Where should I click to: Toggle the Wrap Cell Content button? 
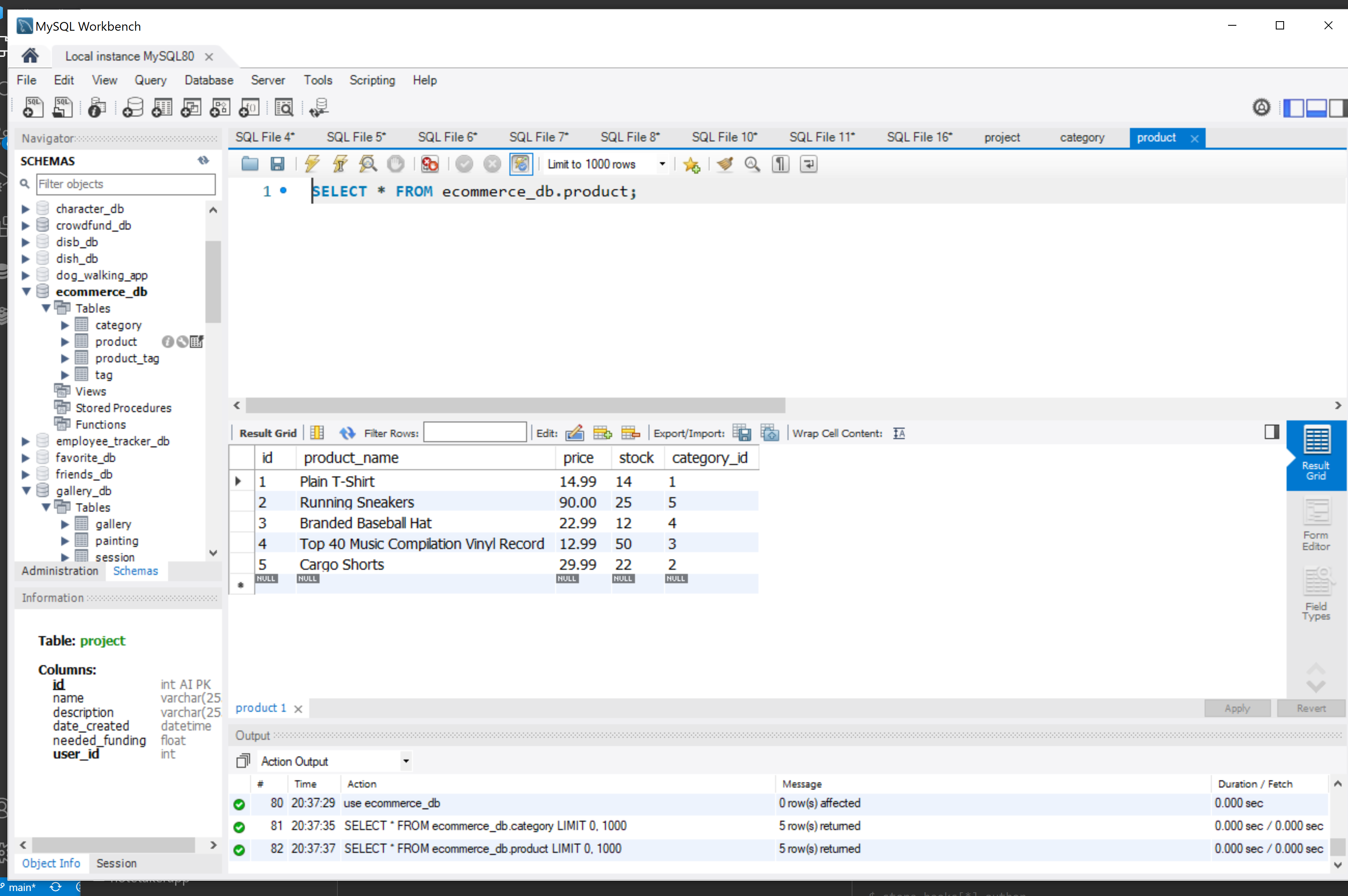coord(899,433)
